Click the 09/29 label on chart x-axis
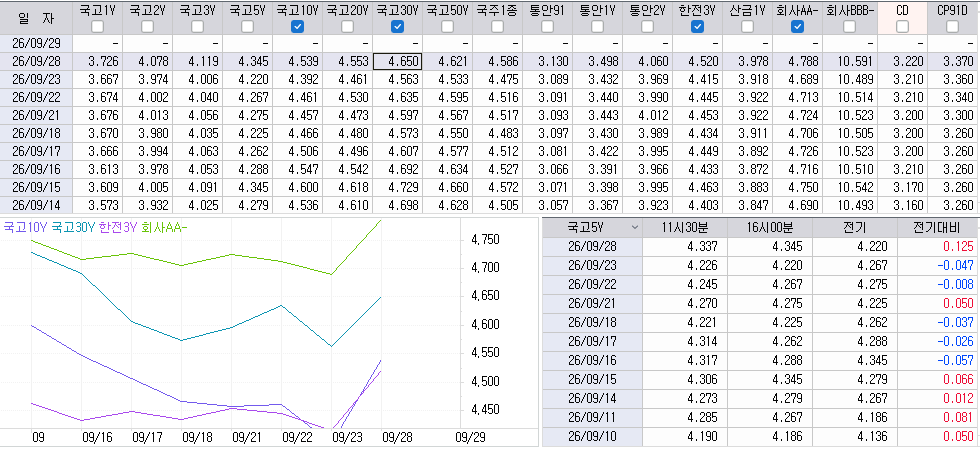The width and height of the screenshot is (980, 449). [470, 436]
